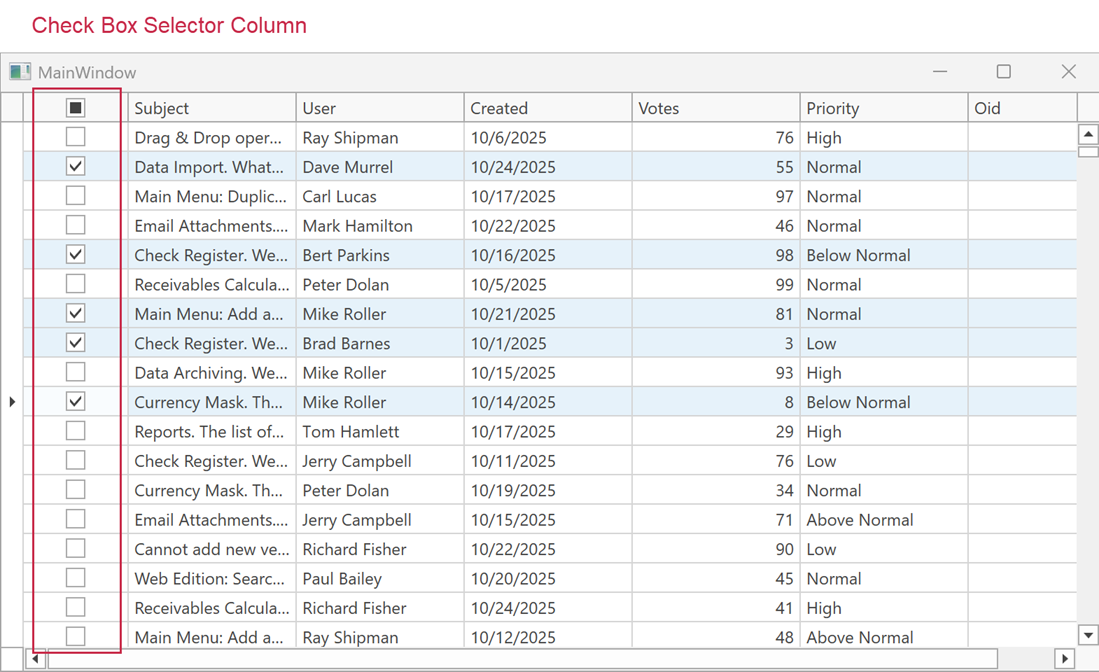Uncheck the checkbox on Bert Parkins' row
The width and height of the screenshot is (1099, 672).
[x=75, y=254]
